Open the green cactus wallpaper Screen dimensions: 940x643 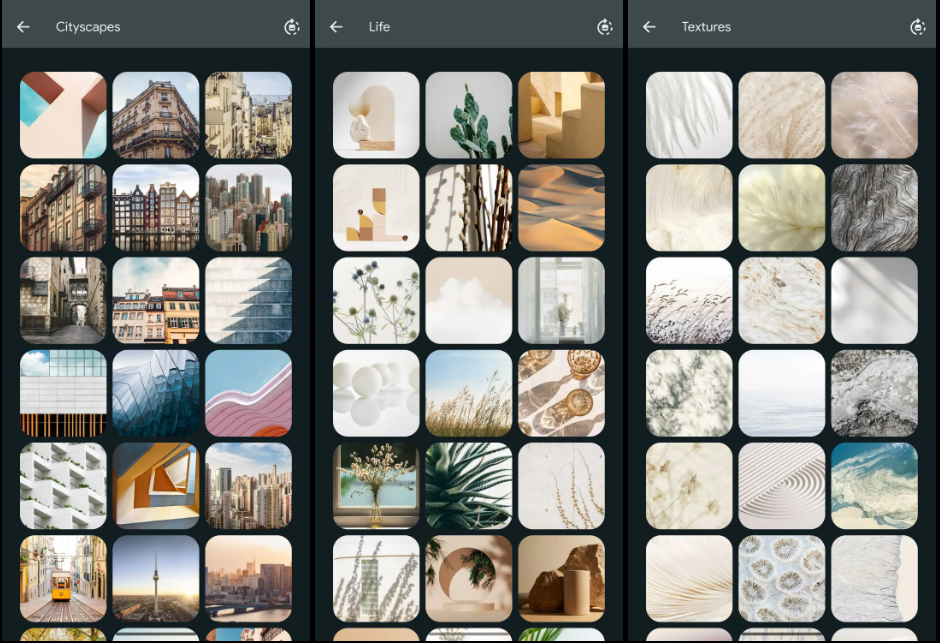pyautogui.click(x=469, y=115)
